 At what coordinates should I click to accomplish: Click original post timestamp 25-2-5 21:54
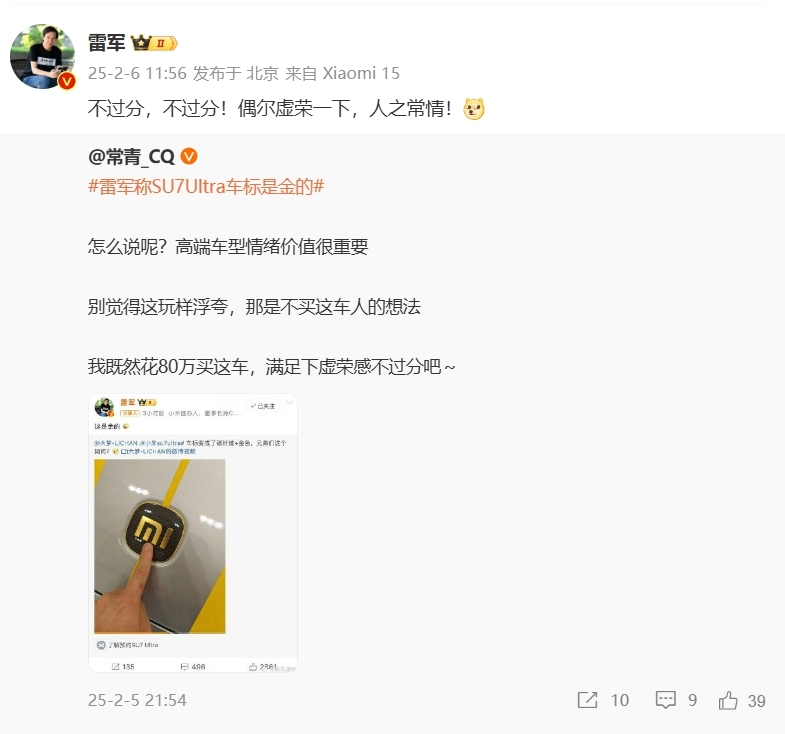[x=137, y=700]
